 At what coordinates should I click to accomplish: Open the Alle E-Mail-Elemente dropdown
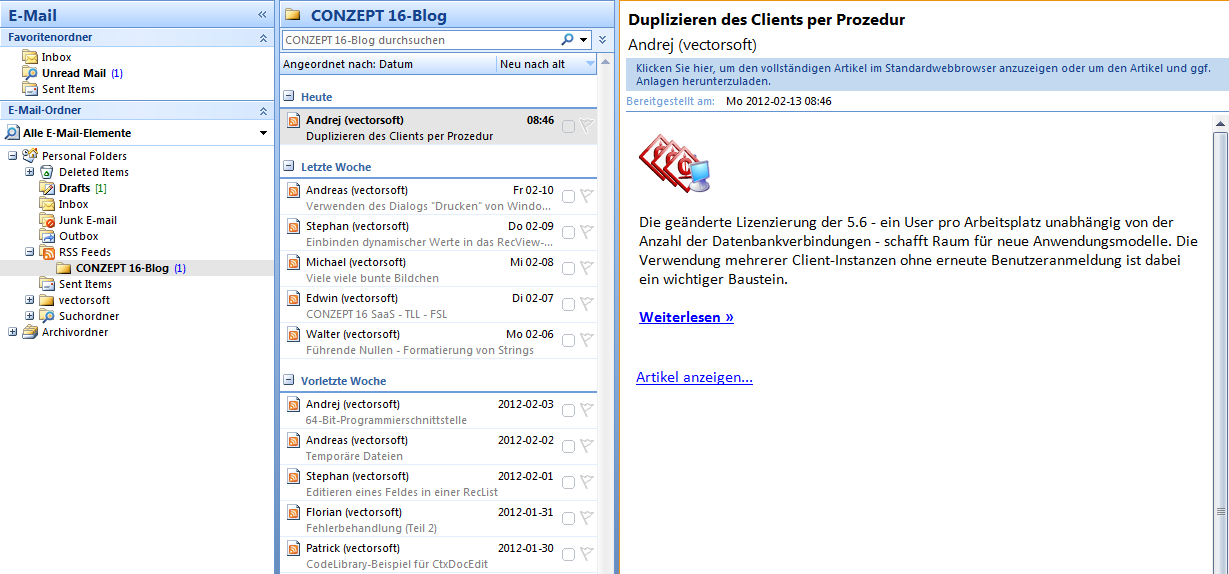coord(263,133)
